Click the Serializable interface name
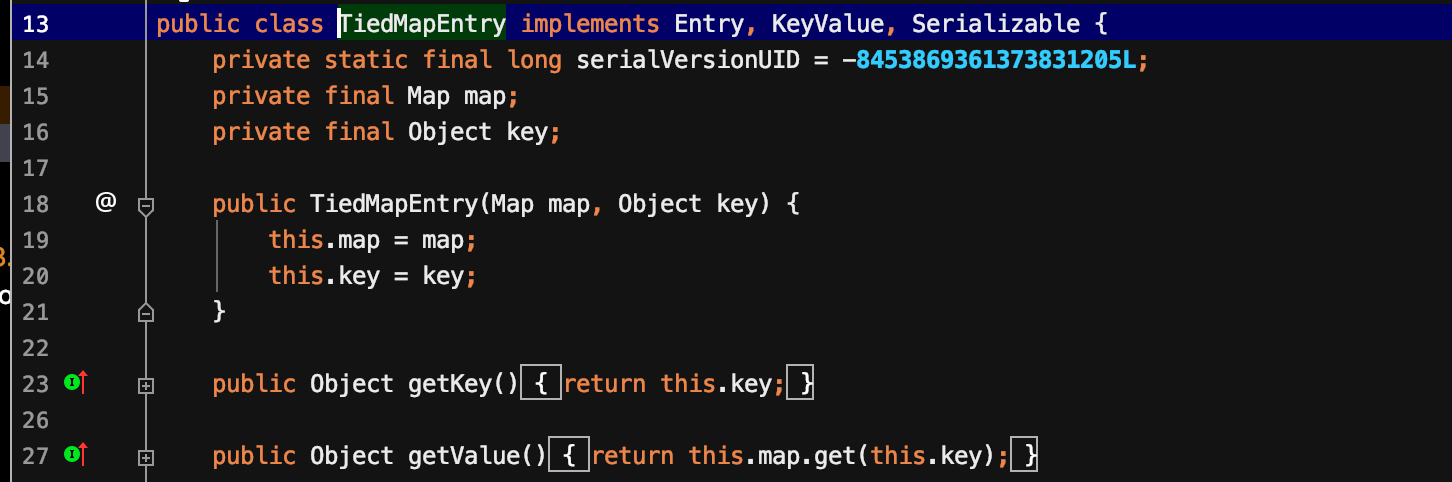 995,24
